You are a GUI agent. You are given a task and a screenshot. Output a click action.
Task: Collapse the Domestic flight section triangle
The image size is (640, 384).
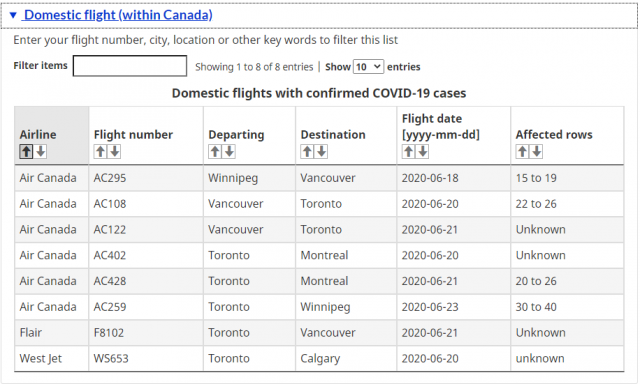pyautogui.click(x=13, y=16)
